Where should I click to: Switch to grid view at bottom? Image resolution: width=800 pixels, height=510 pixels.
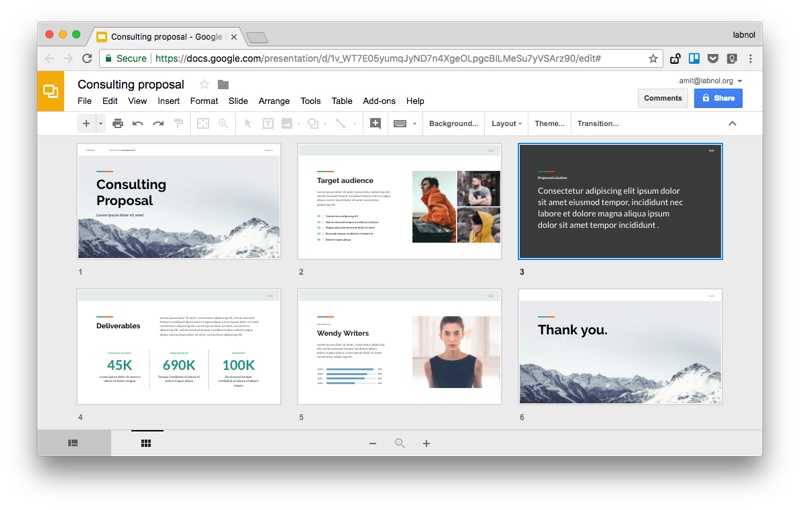146,443
